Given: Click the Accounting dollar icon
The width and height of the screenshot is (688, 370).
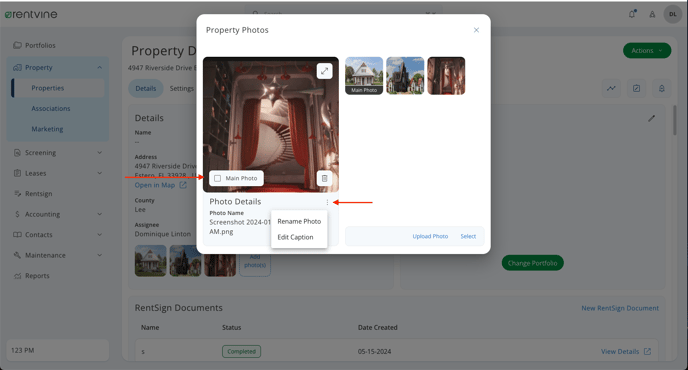Looking at the screenshot, I should pyautogui.click(x=17, y=214).
